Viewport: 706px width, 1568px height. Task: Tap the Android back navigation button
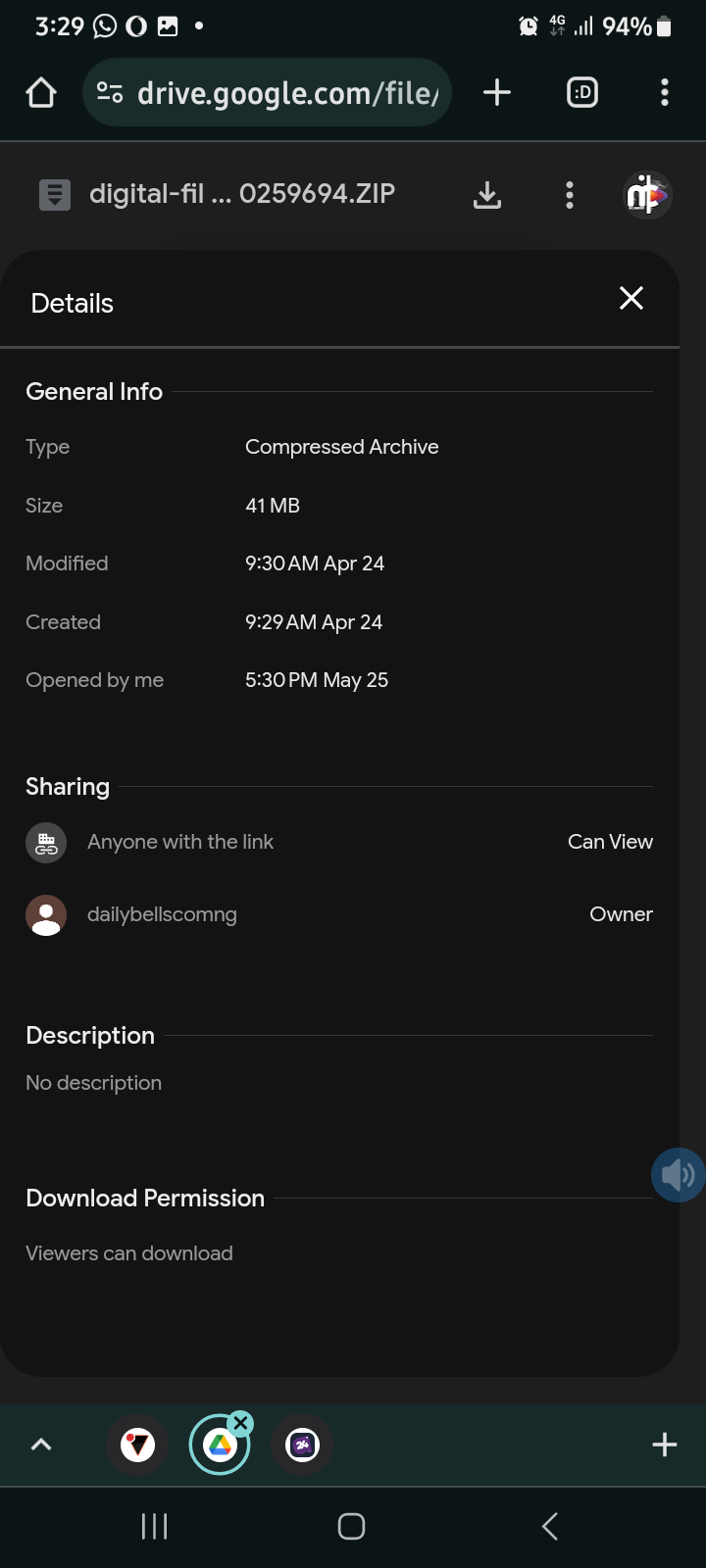[550, 1526]
